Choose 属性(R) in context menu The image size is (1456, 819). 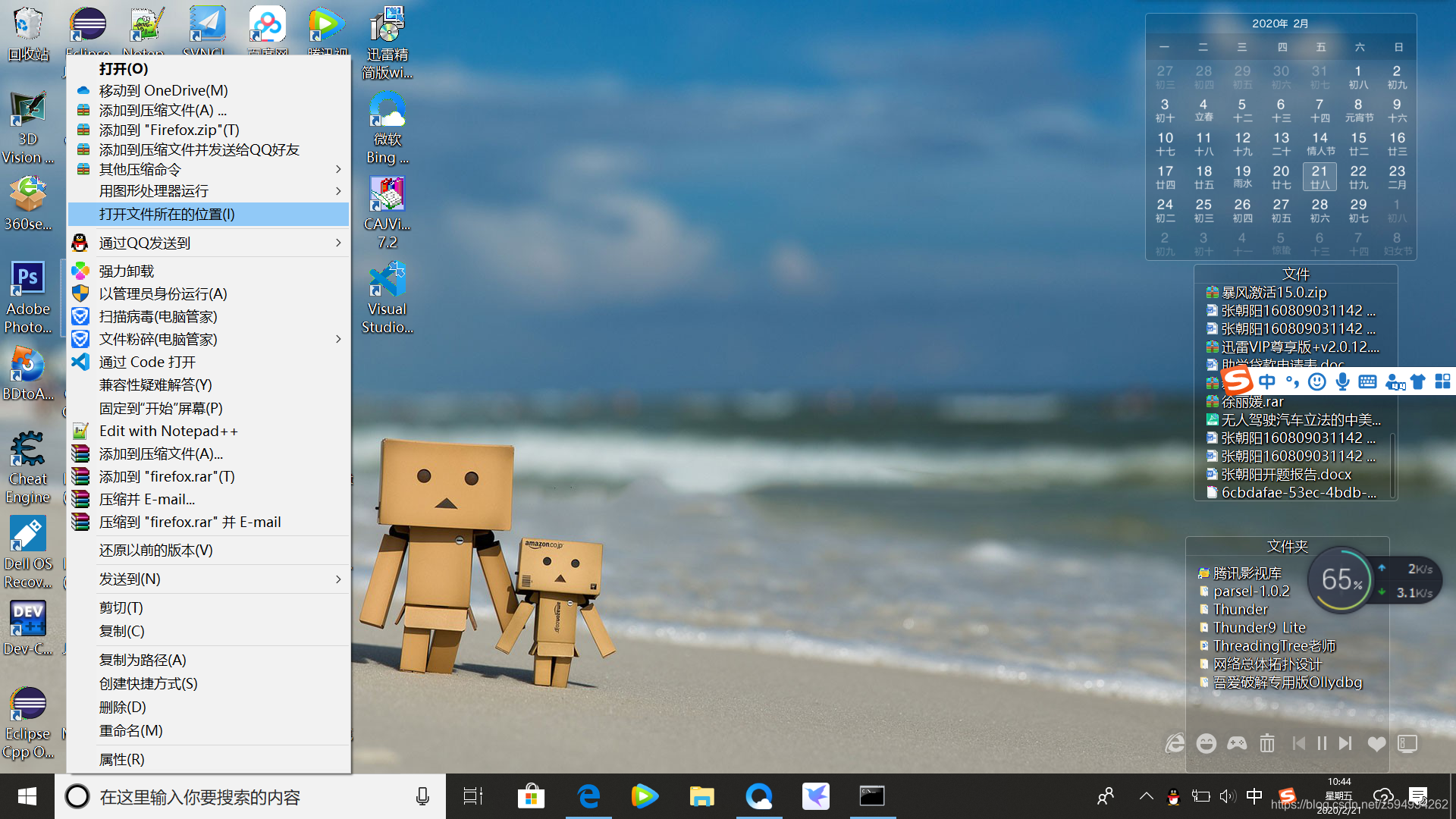(x=209, y=759)
